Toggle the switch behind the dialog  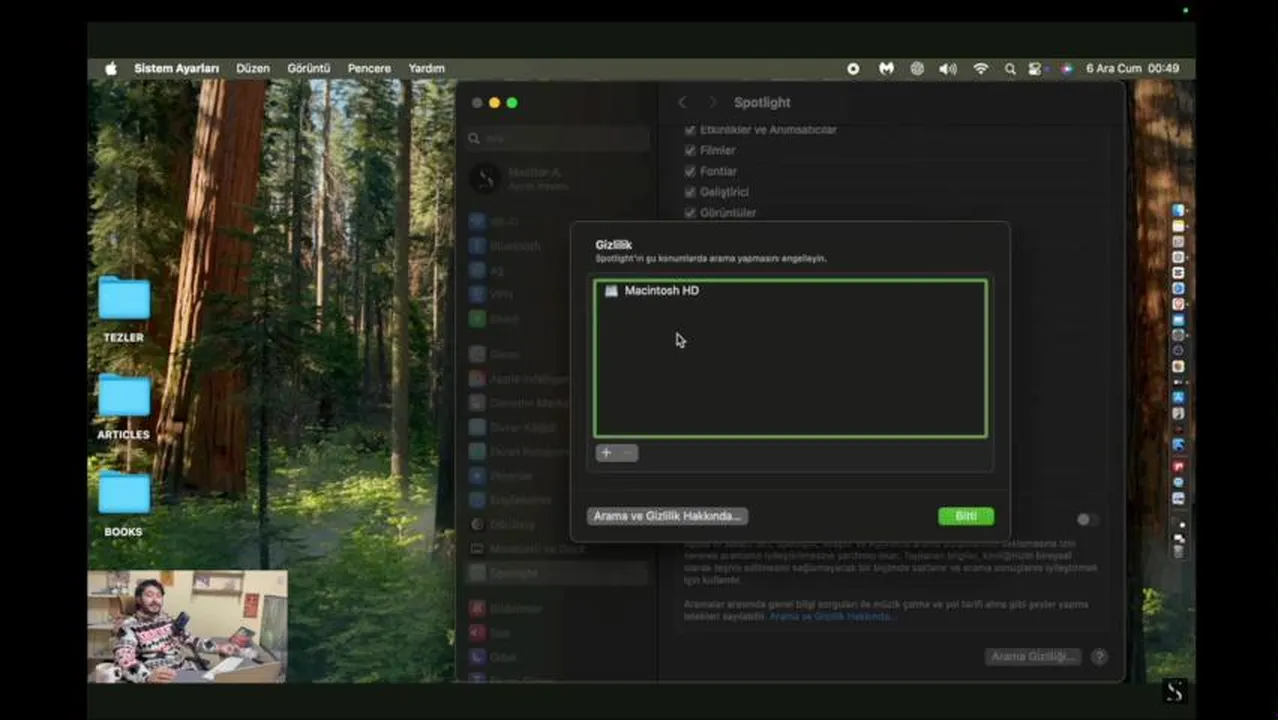pos(1088,520)
